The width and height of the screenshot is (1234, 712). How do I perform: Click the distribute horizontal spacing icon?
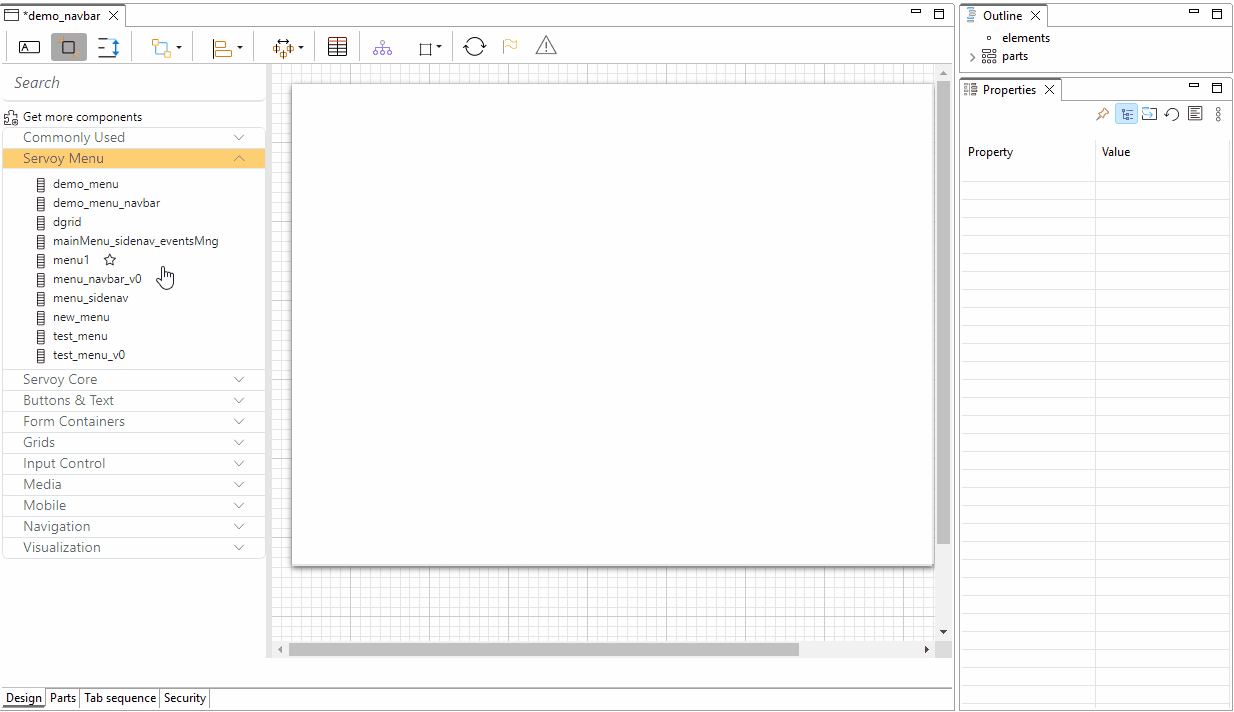tap(283, 47)
